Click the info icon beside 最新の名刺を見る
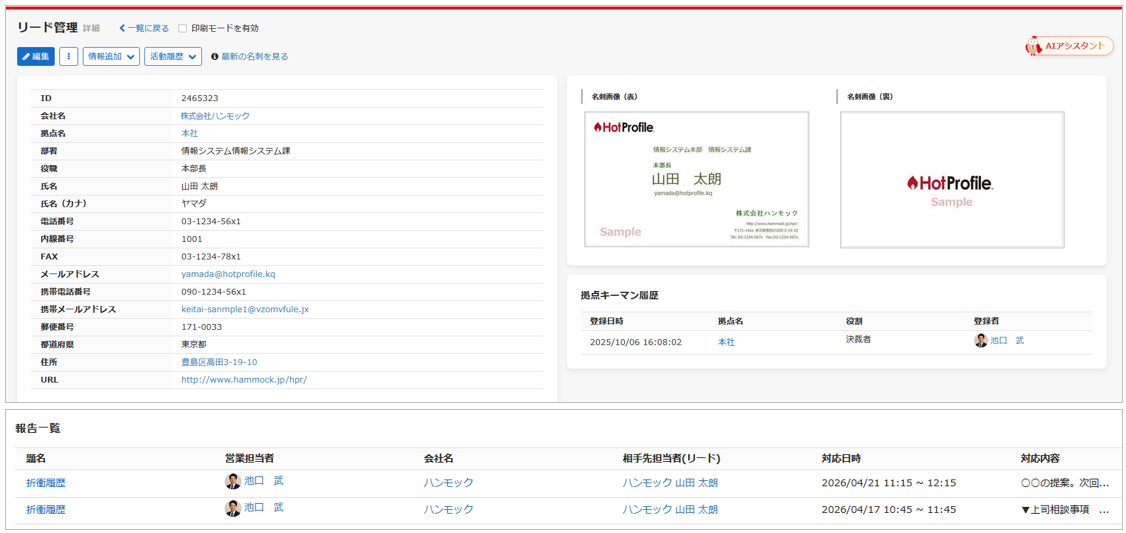Image resolution: width=1126 pixels, height=533 pixels. pyautogui.click(x=215, y=57)
